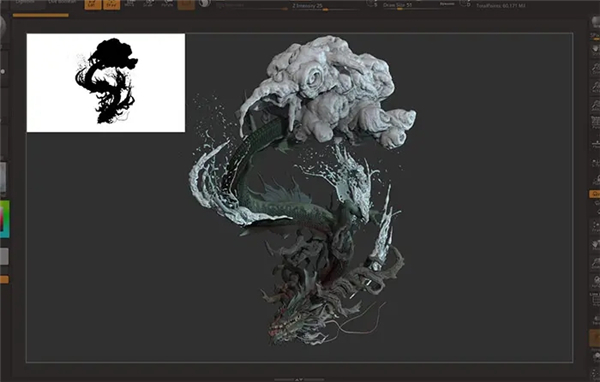600x382 pixels.
Task: Open the stroke type dot on left shelf
Action: [x=3, y=72]
